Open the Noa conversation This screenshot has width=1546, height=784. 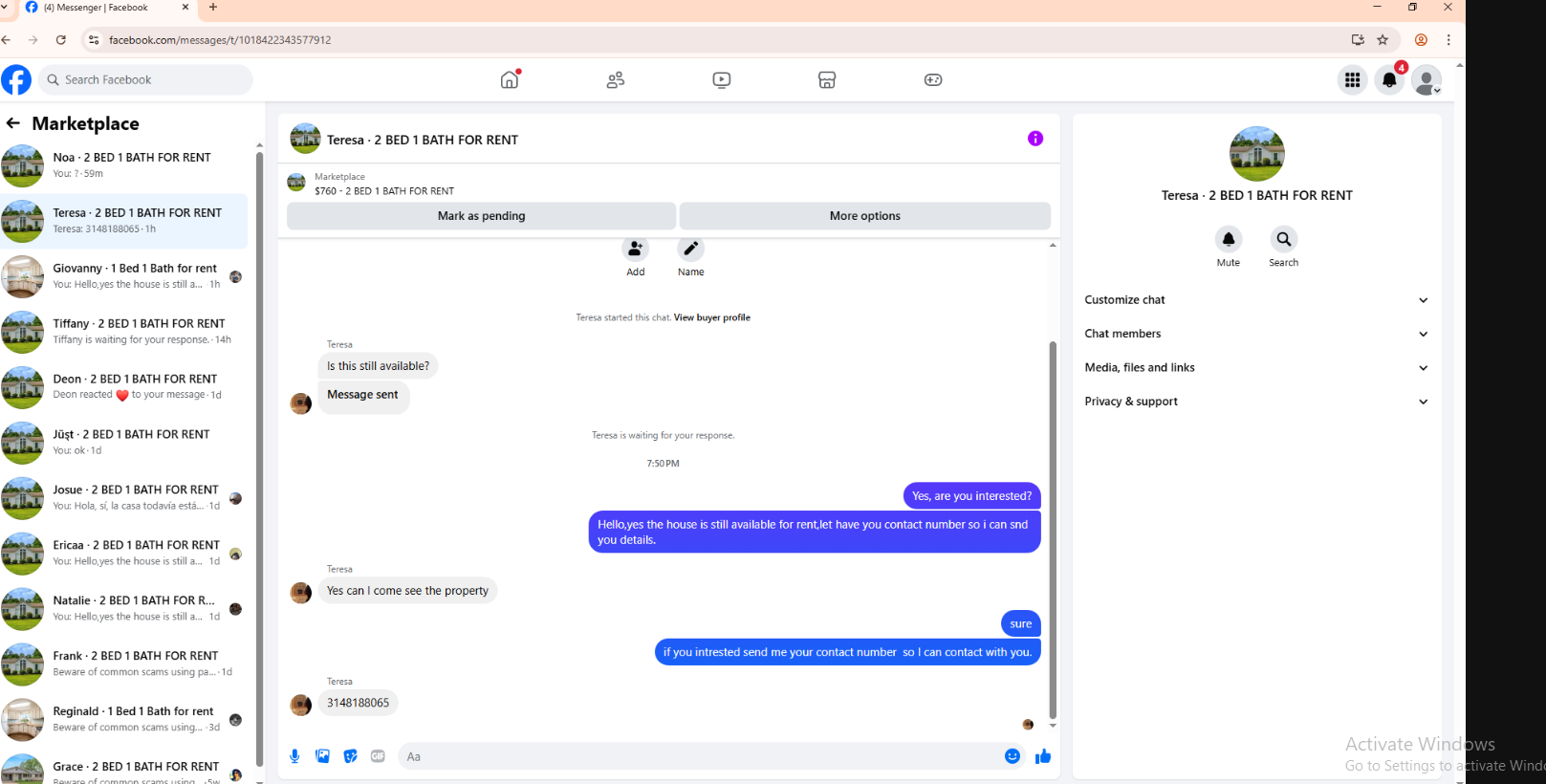[x=124, y=165]
